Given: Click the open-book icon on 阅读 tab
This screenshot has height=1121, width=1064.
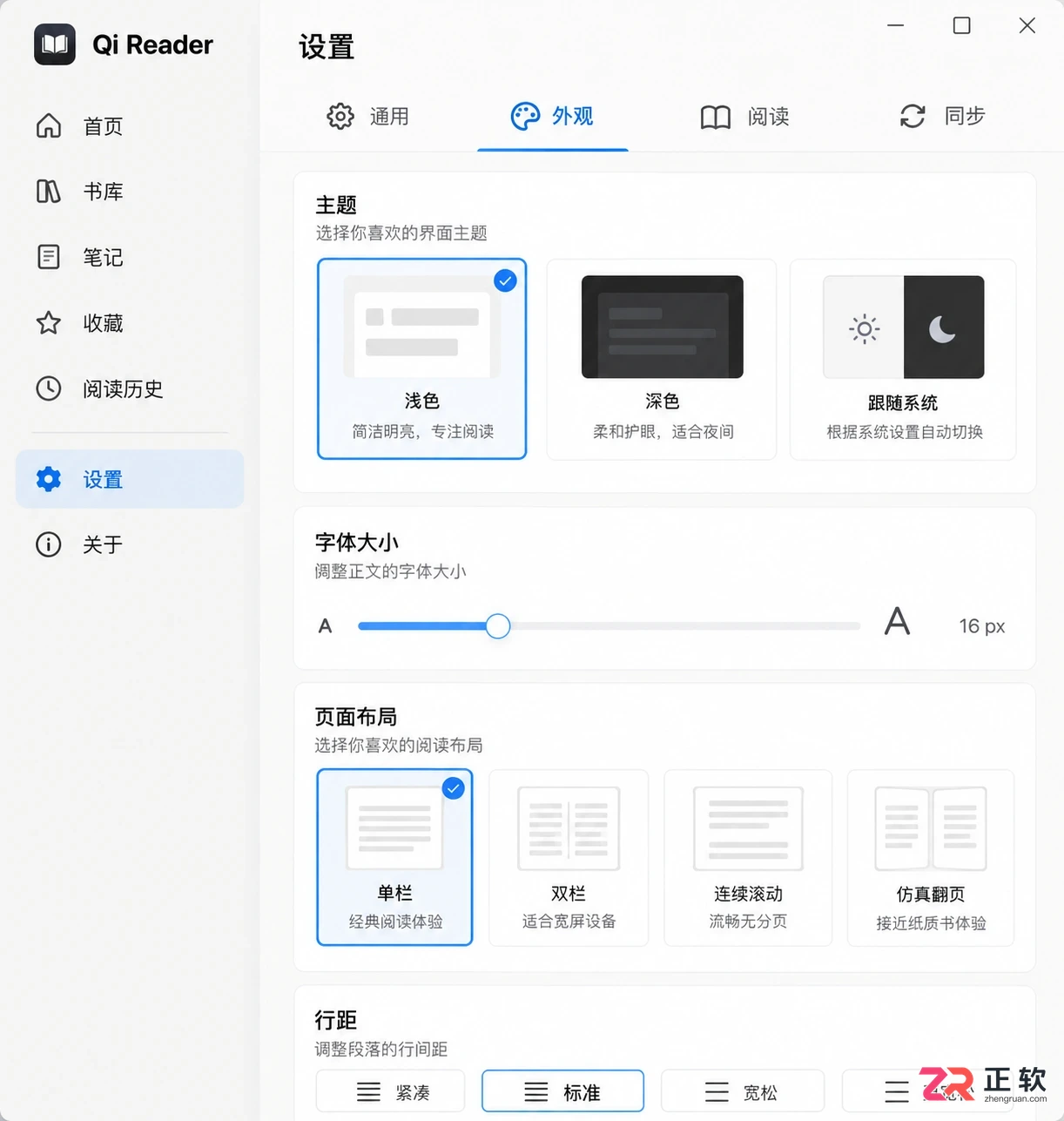Looking at the screenshot, I should 716,117.
